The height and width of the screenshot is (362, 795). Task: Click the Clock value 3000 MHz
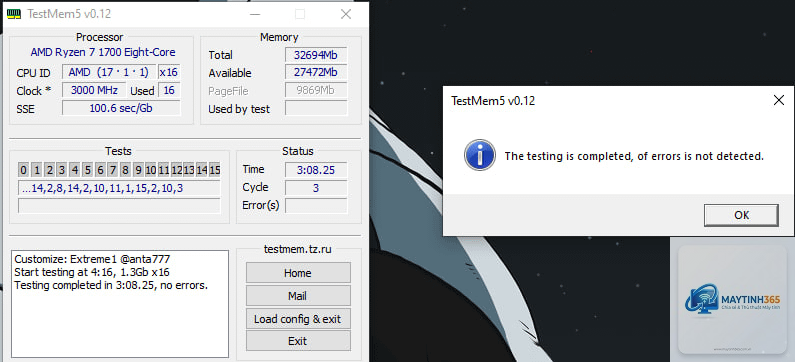94,91
